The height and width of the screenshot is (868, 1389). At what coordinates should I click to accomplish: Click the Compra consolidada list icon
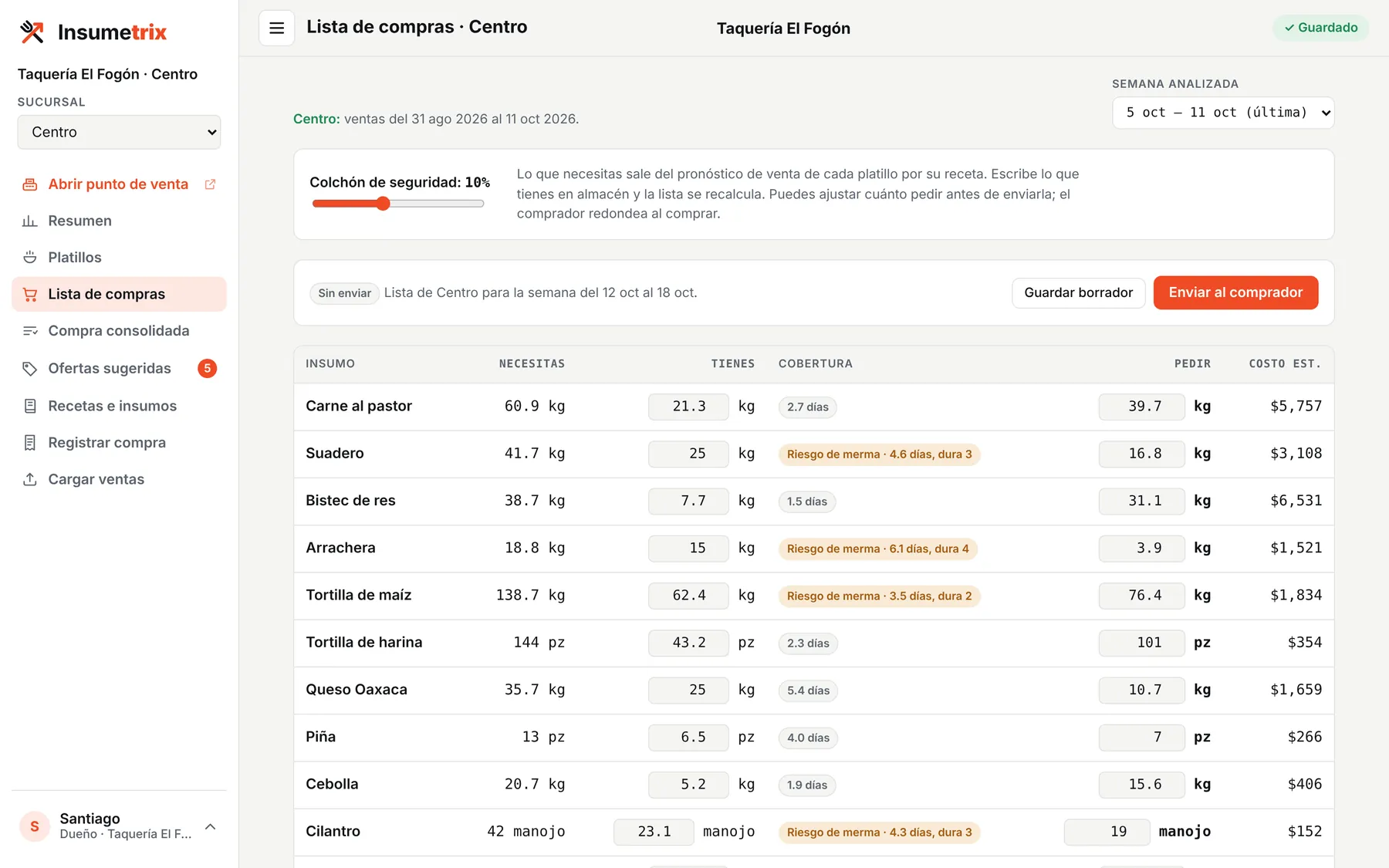click(30, 331)
